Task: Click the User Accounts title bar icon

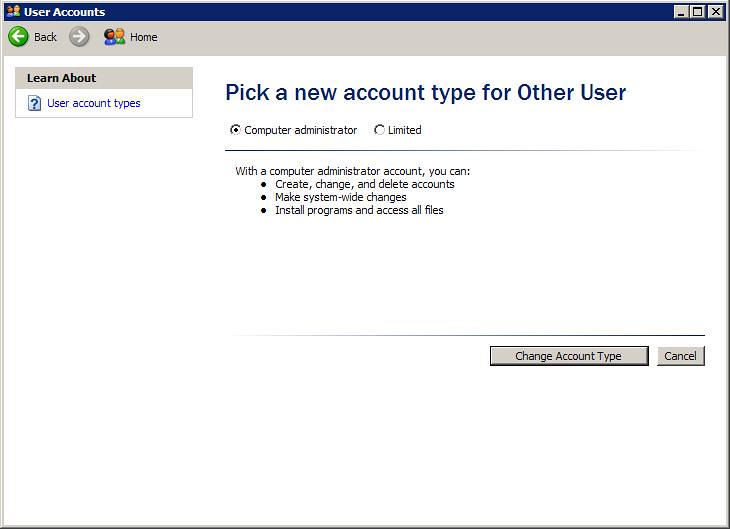Action: (14, 11)
